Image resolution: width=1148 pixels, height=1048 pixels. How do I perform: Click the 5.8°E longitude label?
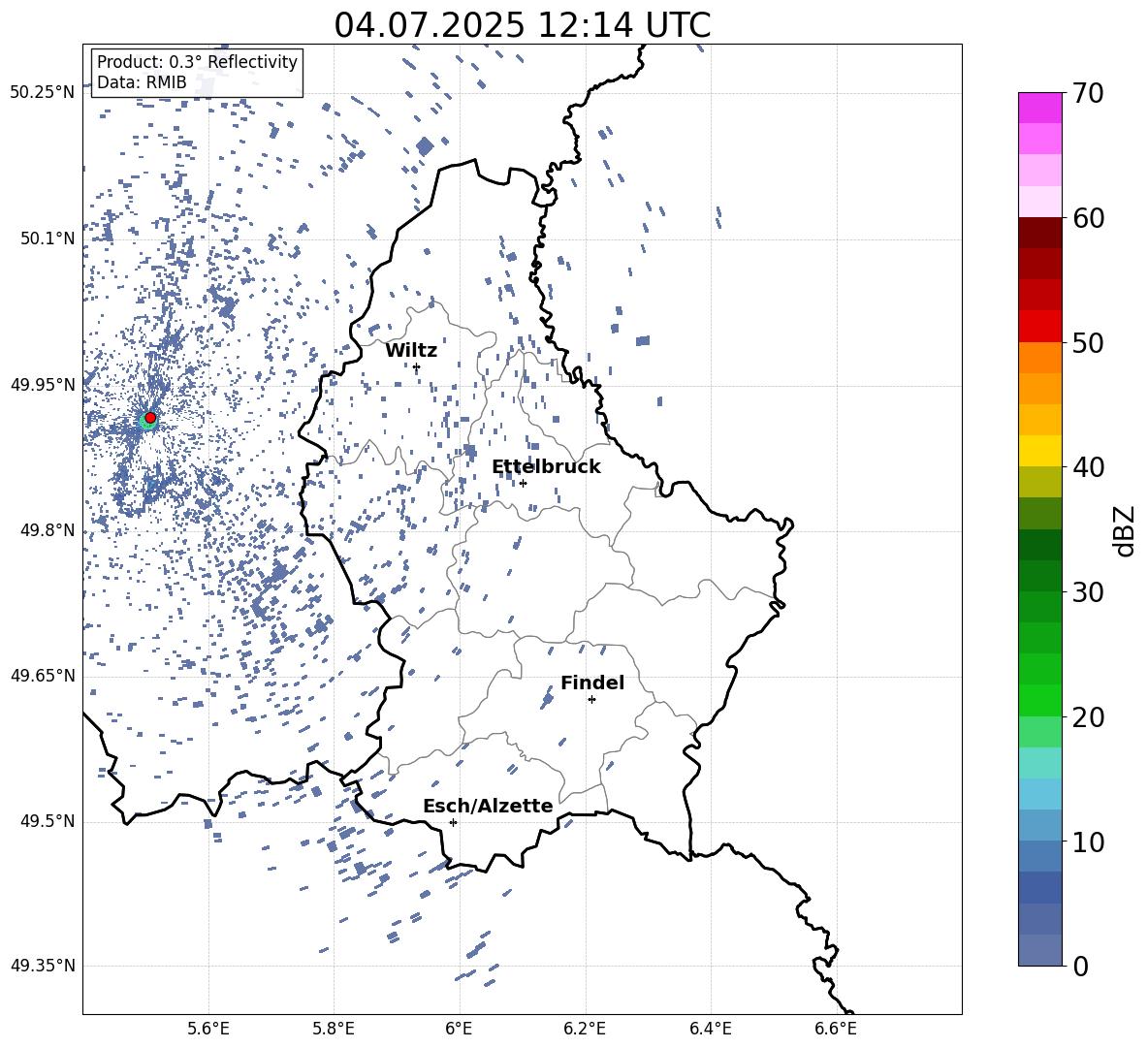tap(334, 1029)
